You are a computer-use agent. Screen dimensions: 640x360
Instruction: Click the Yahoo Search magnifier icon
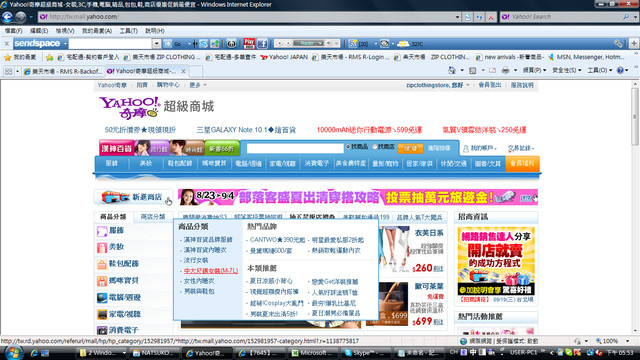[626, 17]
